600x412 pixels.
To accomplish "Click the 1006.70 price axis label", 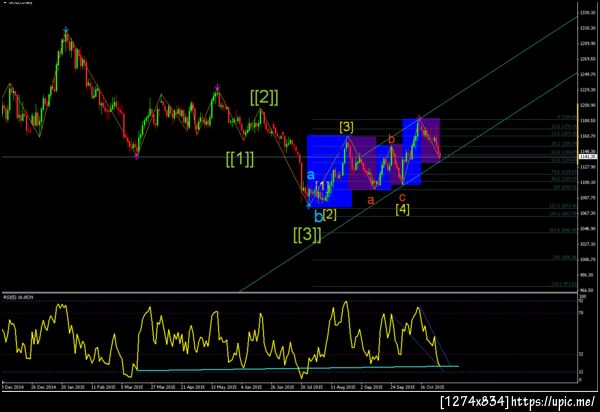I will 588,259.
